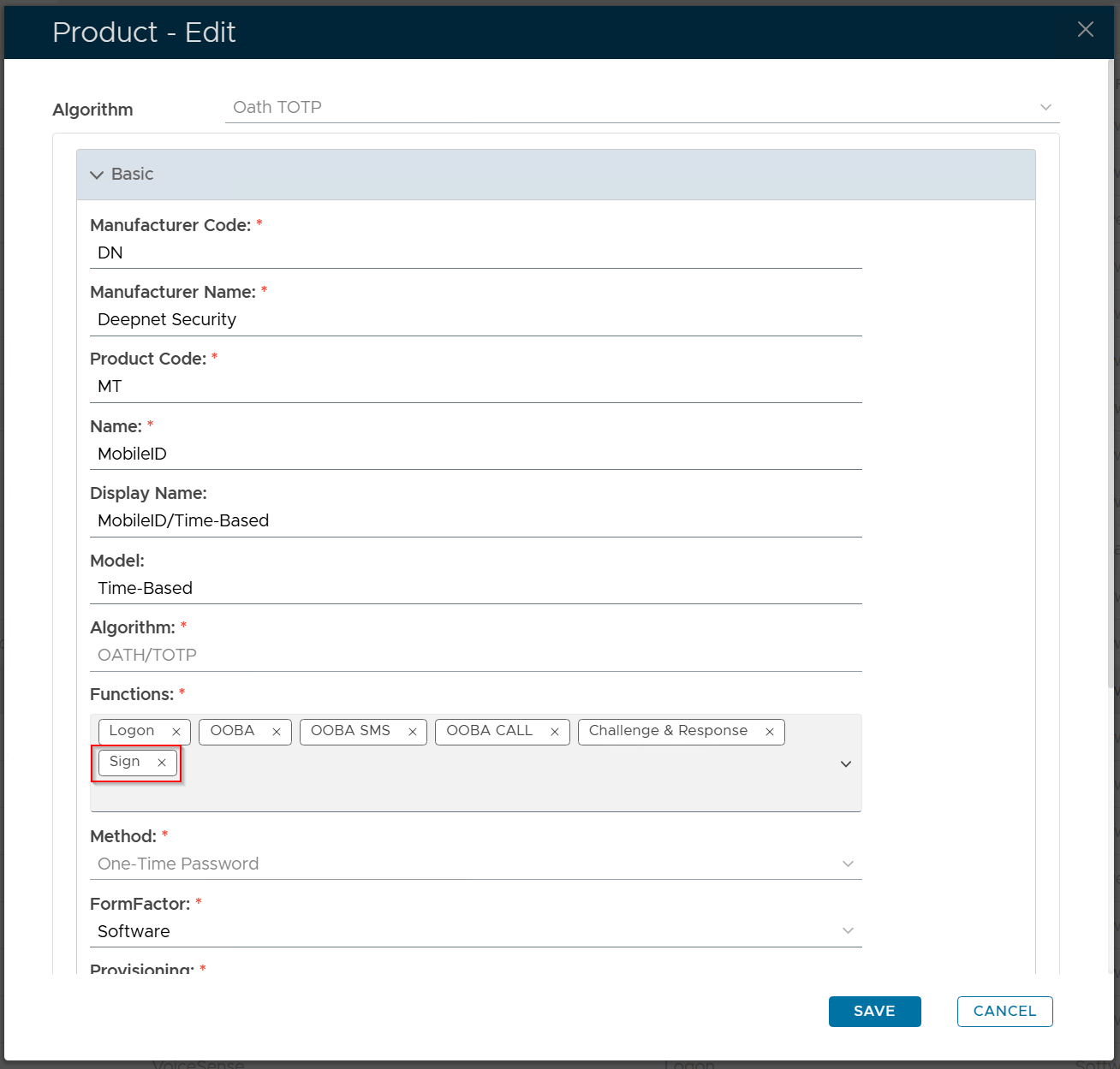
Task: Remove the Sign function tag
Action: [162, 763]
